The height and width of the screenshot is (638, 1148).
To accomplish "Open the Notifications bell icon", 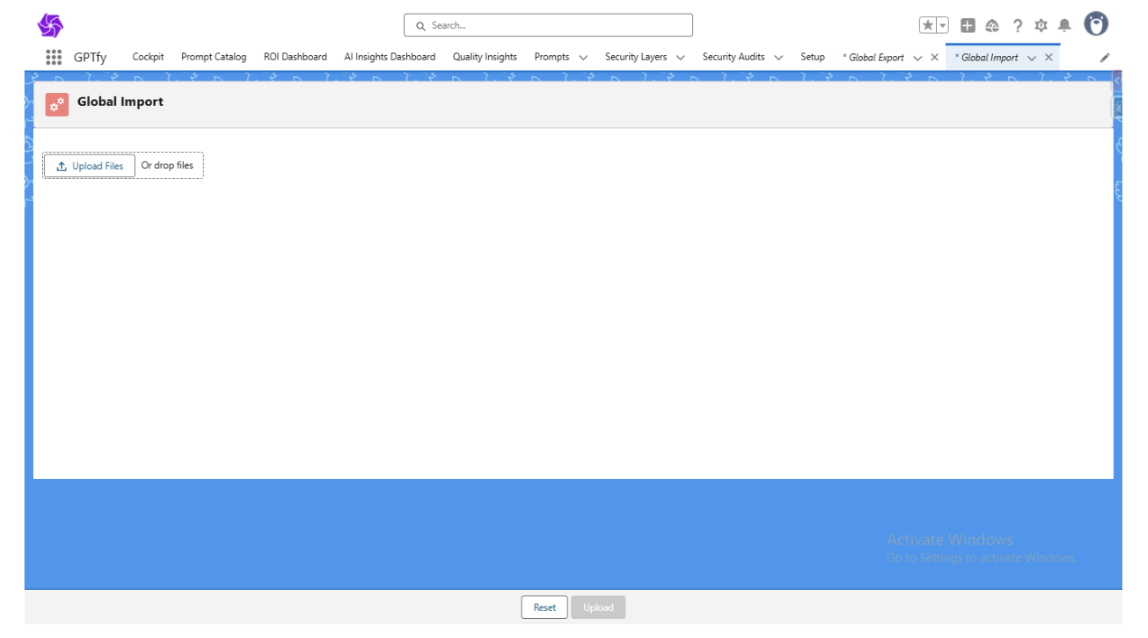I will pos(1064,26).
